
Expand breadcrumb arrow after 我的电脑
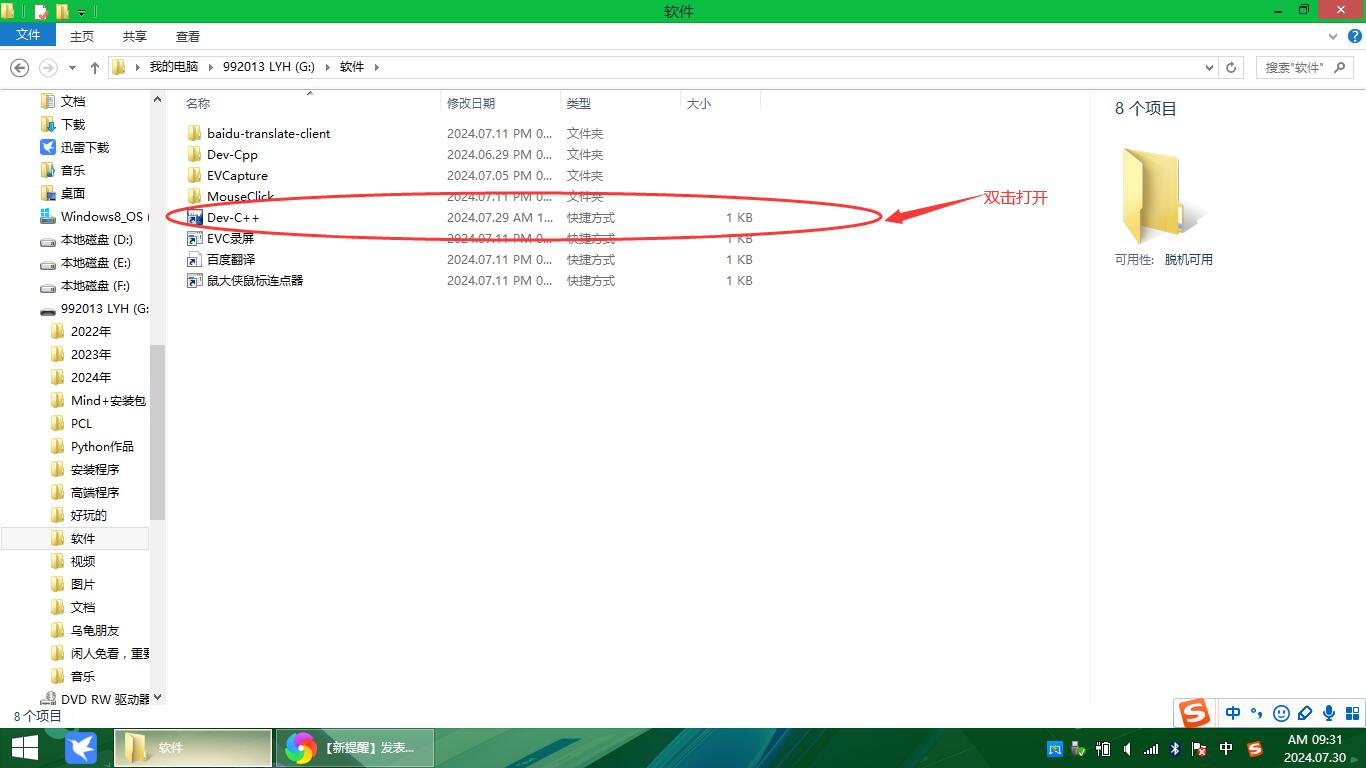pyautogui.click(x=211, y=67)
